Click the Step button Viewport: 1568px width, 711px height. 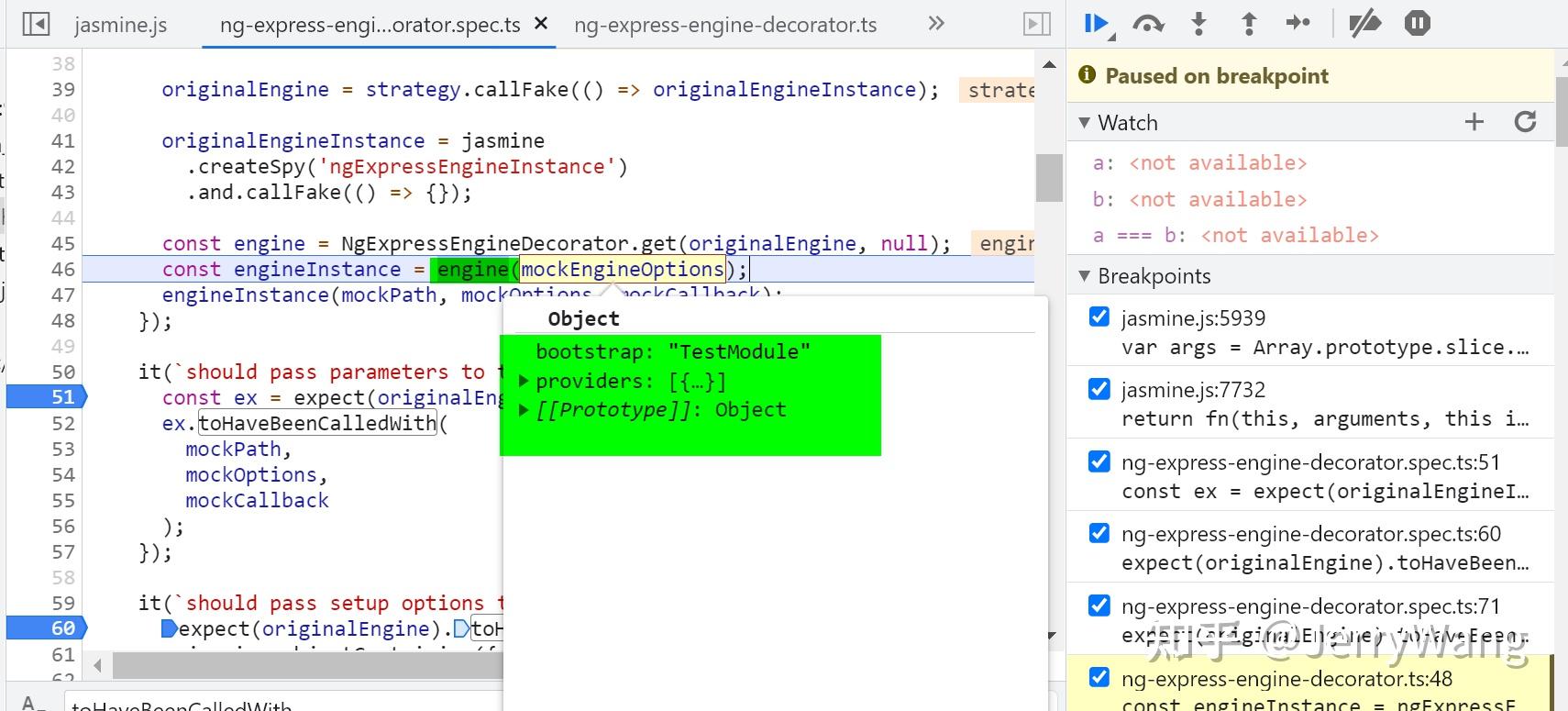[1297, 23]
